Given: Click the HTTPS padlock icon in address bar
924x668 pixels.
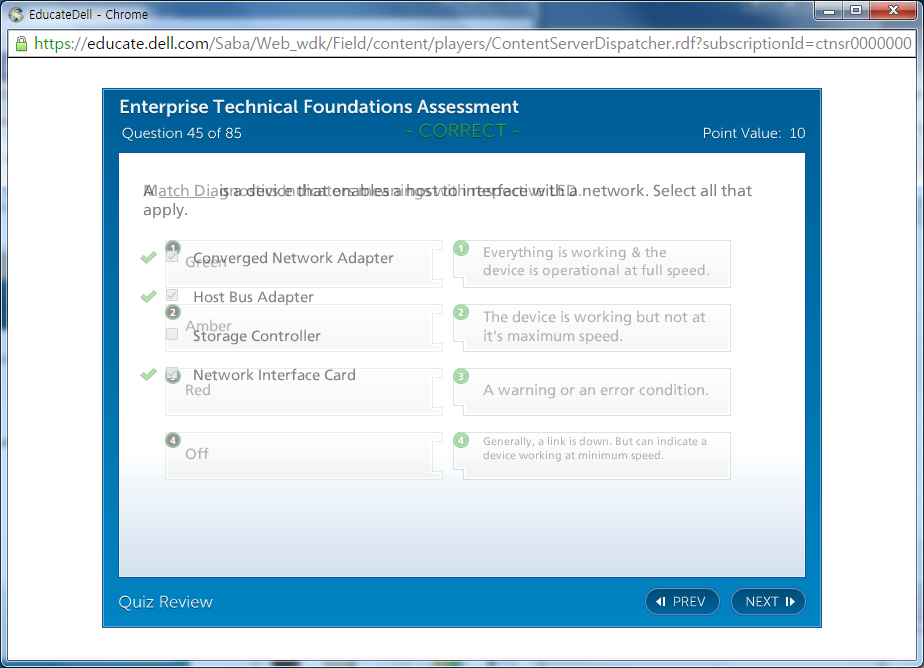Looking at the screenshot, I should (x=20, y=43).
